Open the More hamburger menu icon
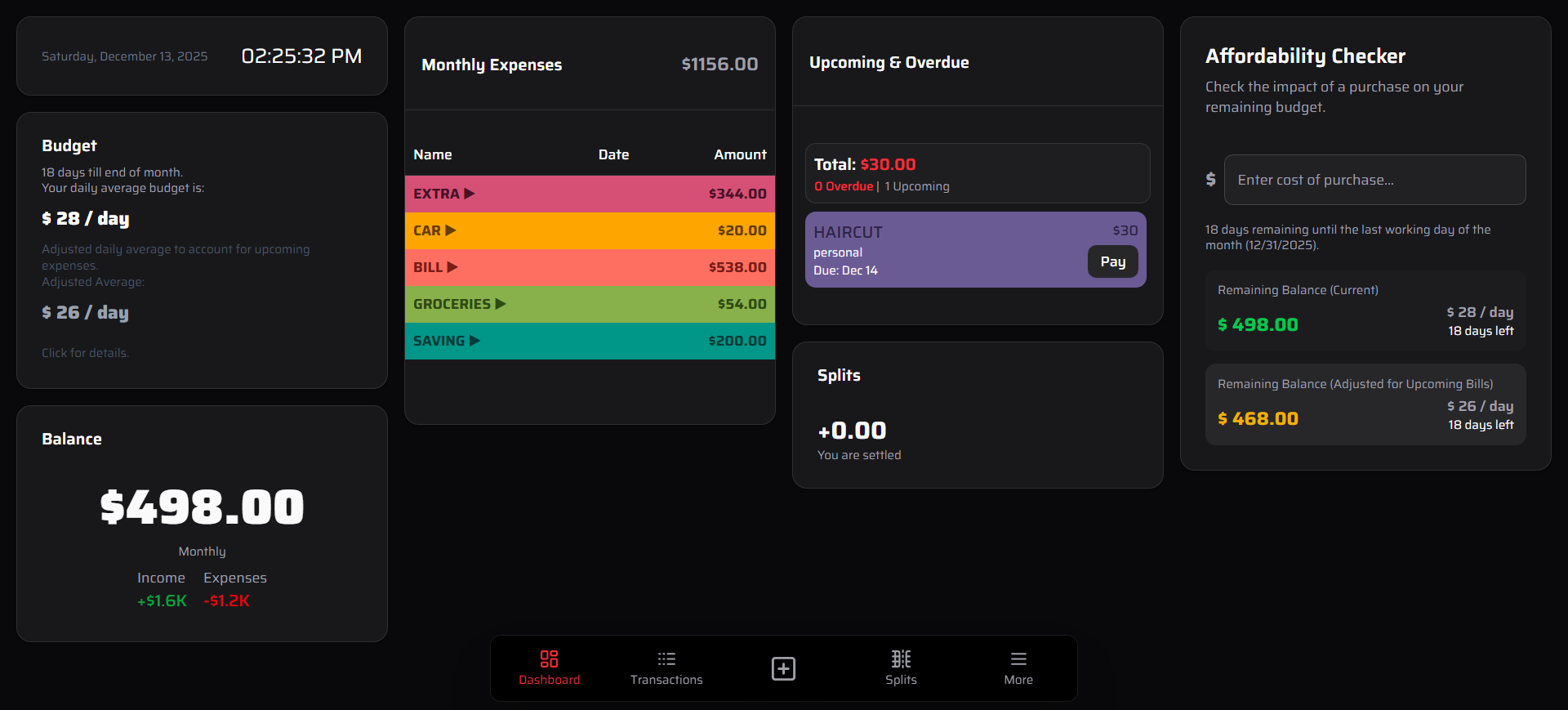The height and width of the screenshot is (710, 1568). coord(1018,659)
